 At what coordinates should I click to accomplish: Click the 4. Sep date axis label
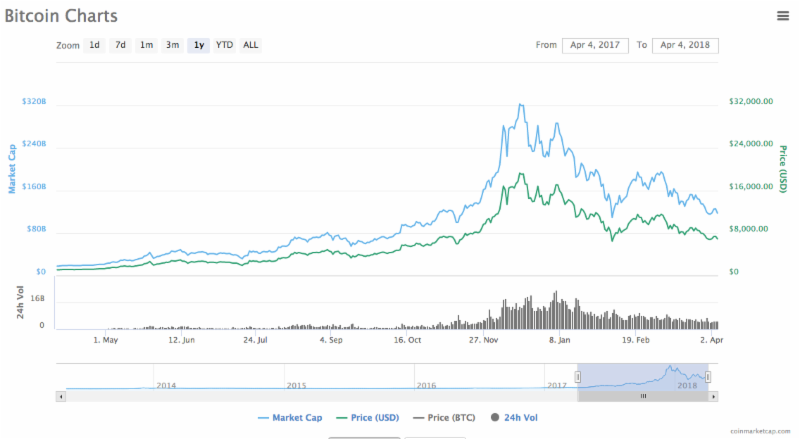[331, 340]
